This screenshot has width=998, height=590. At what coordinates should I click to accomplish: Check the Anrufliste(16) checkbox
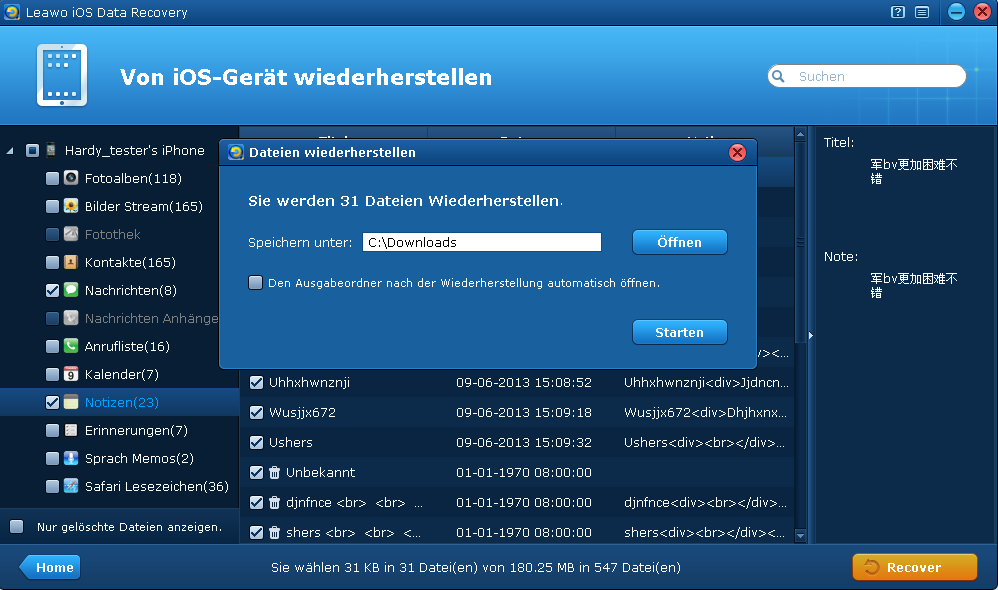point(53,346)
